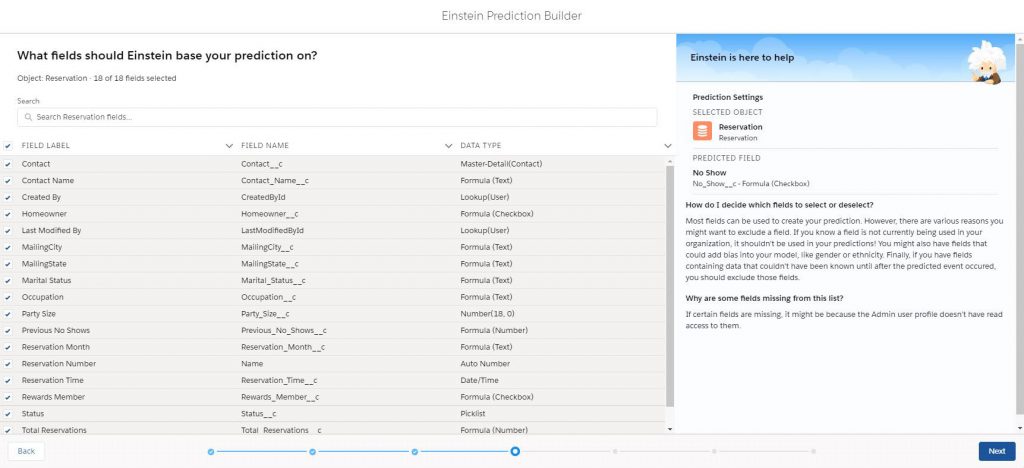
Task: Click second completed progress step checkmark
Action: coord(313,451)
